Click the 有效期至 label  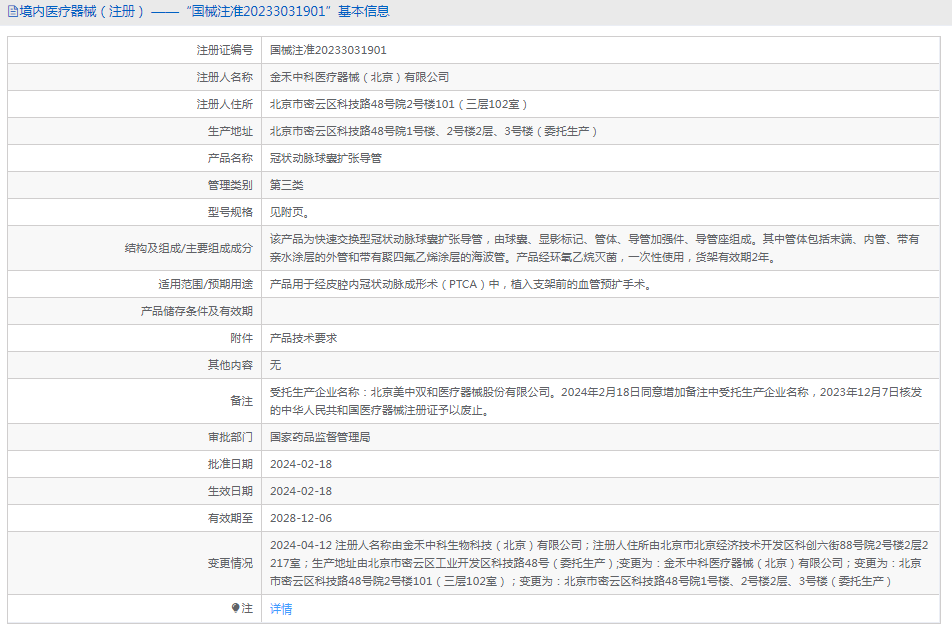[230, 518]
